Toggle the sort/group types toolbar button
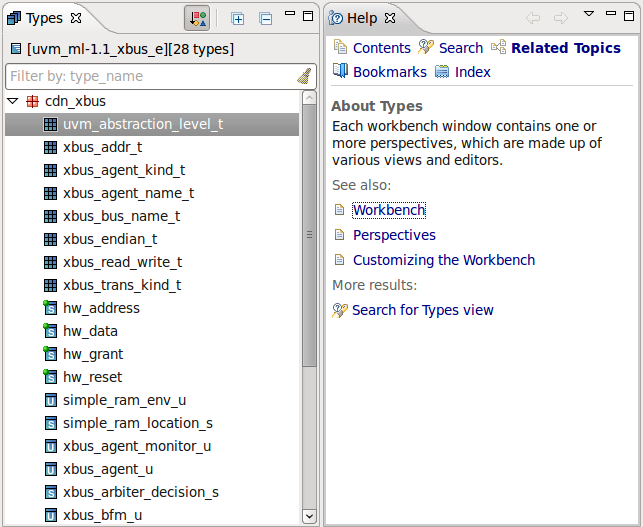 (x=196, y=18)
